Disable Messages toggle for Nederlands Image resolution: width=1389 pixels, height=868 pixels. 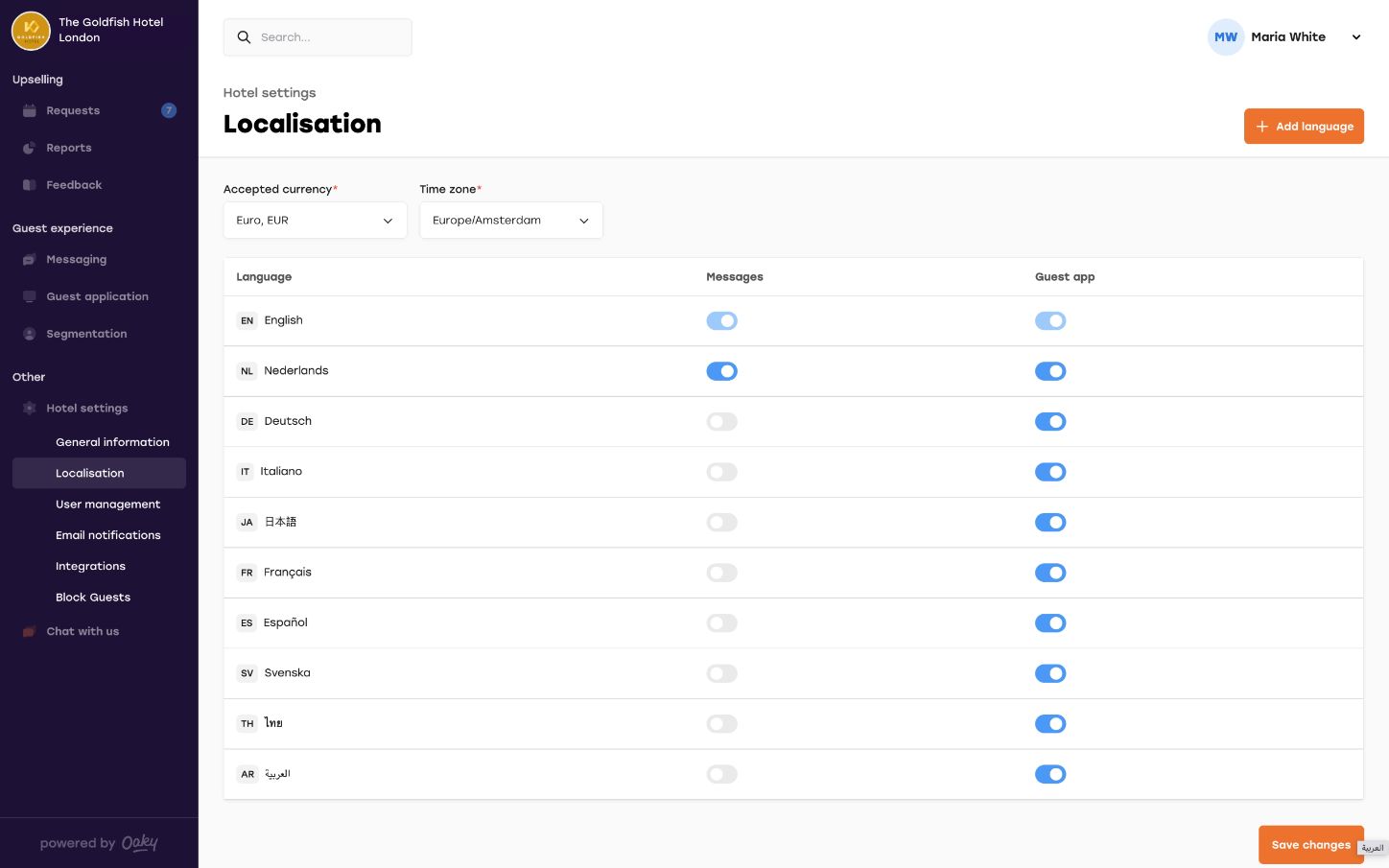pos(721,371)
